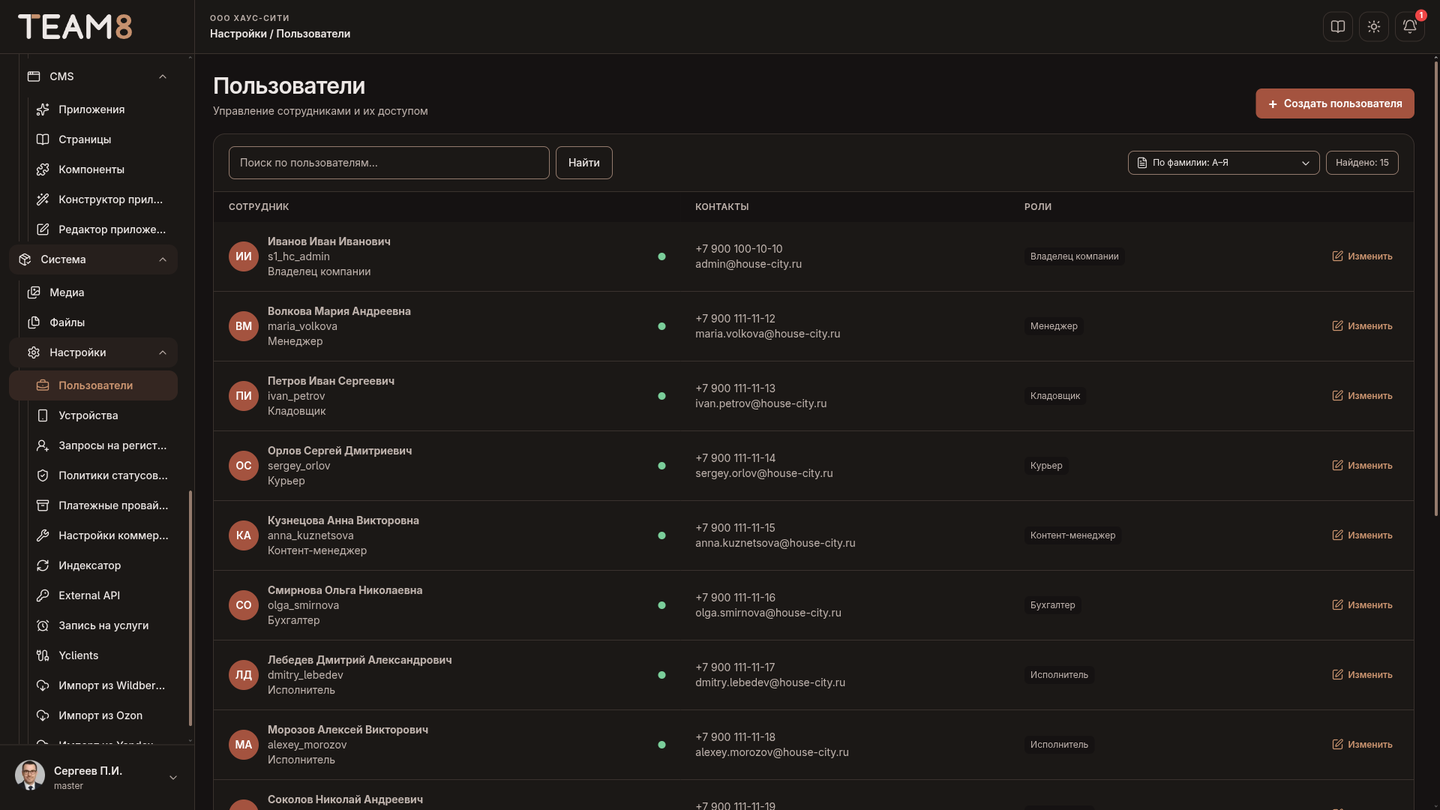The width and height of the screenshot is (1440, 810).
Task: Click the Файлы sidebar icon
Action: pyautogui.click(x=34, y=322)
